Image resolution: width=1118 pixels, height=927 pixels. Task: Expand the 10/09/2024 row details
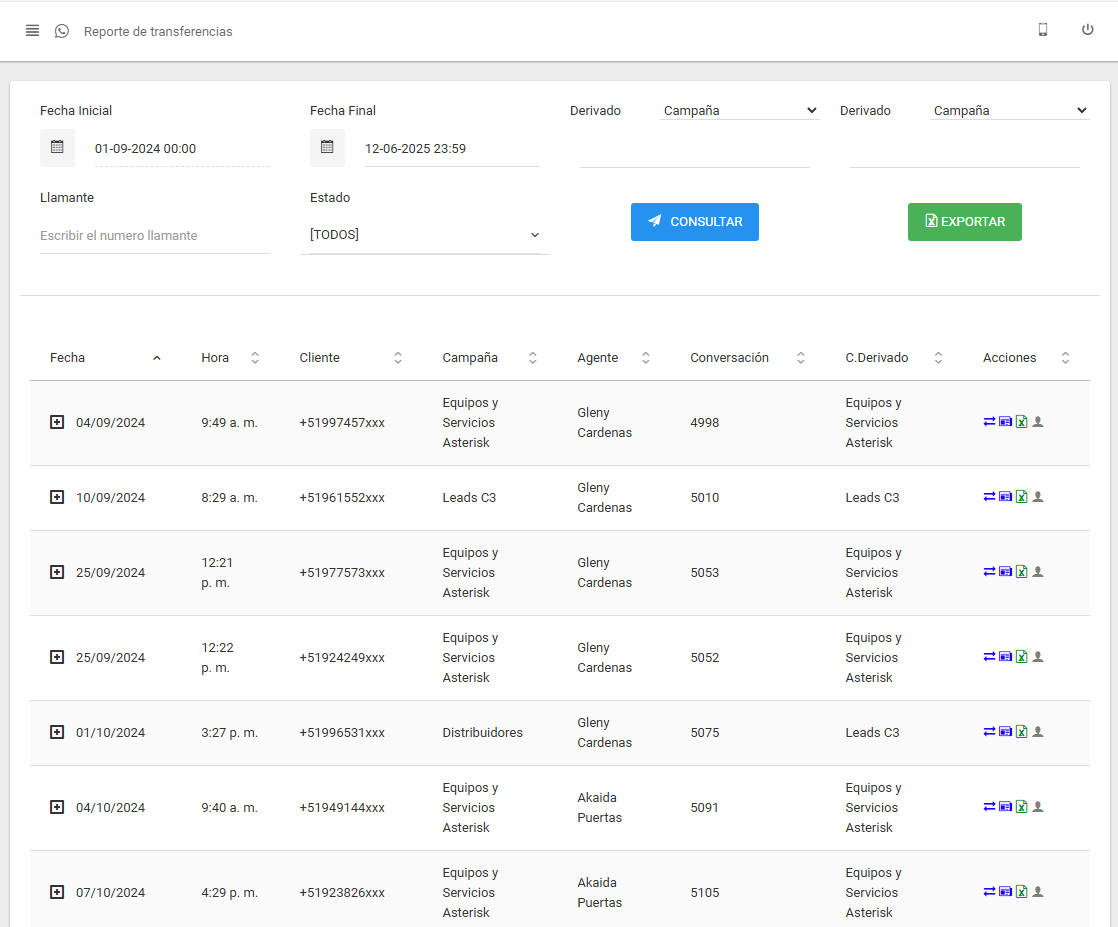(57, 497)
